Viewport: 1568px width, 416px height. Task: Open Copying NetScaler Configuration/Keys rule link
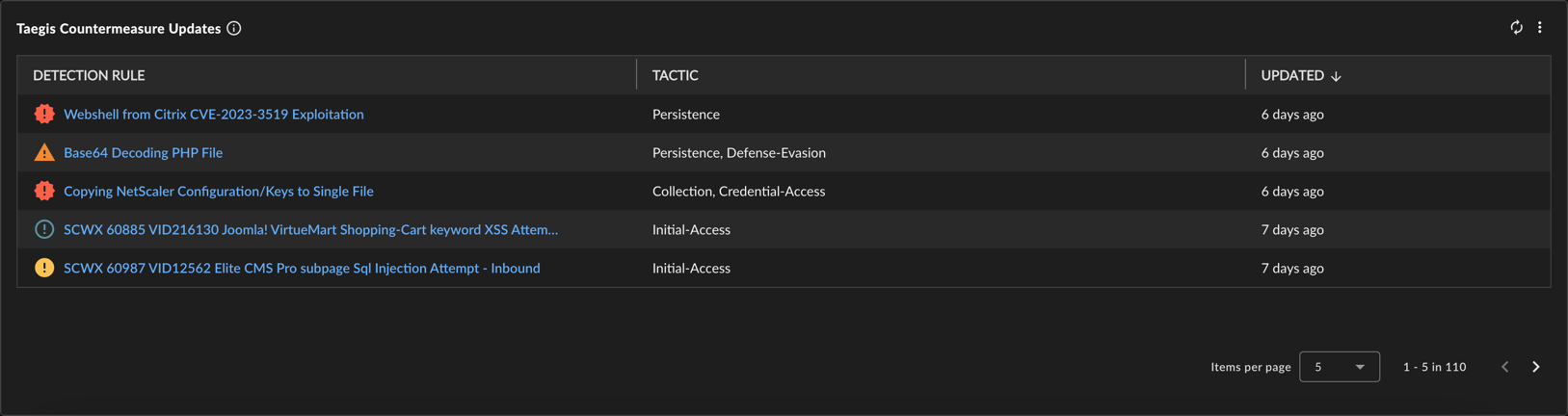(219, 191)
